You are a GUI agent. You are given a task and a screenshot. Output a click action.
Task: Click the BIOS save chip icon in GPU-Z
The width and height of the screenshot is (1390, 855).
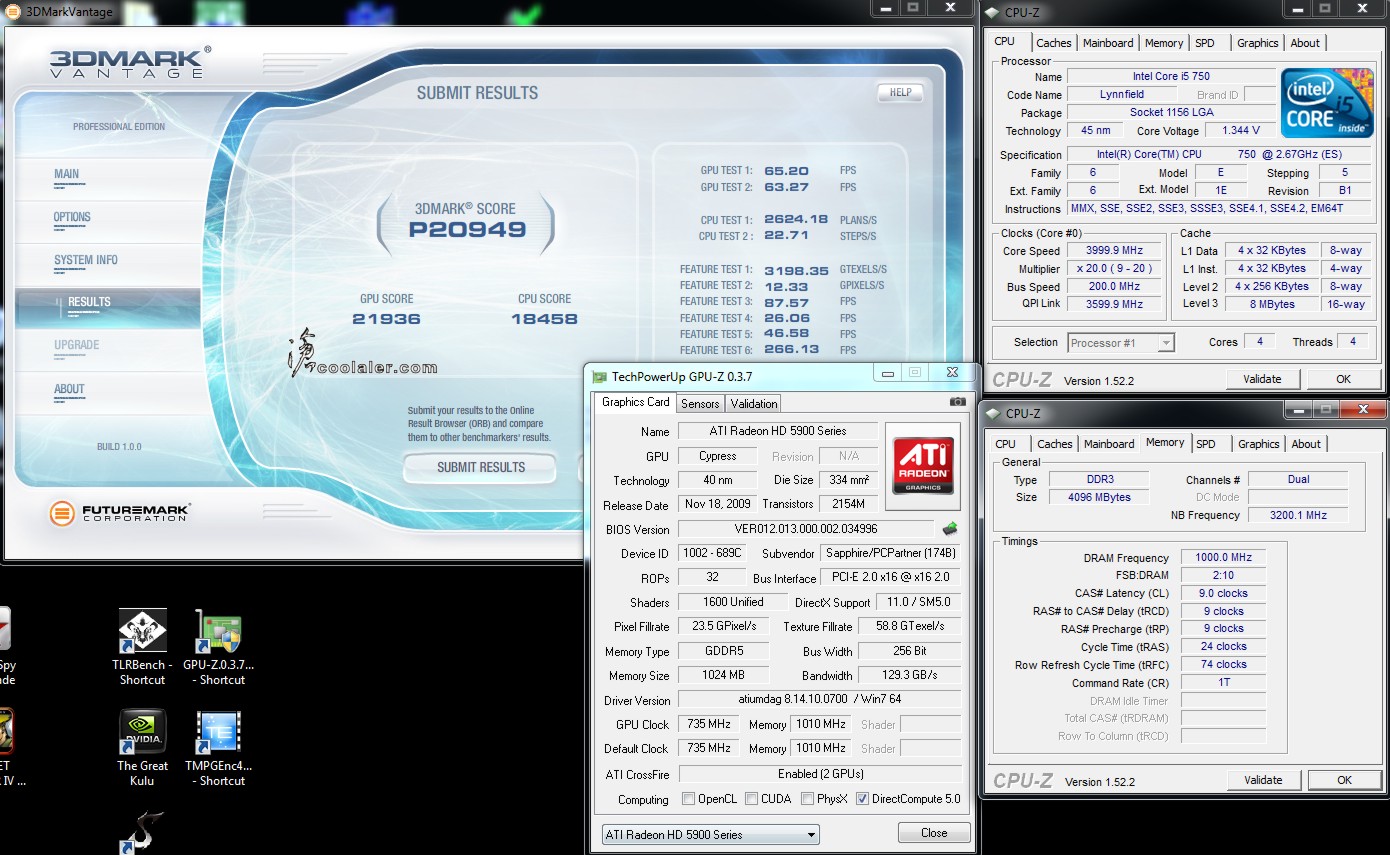click(950, 529)
